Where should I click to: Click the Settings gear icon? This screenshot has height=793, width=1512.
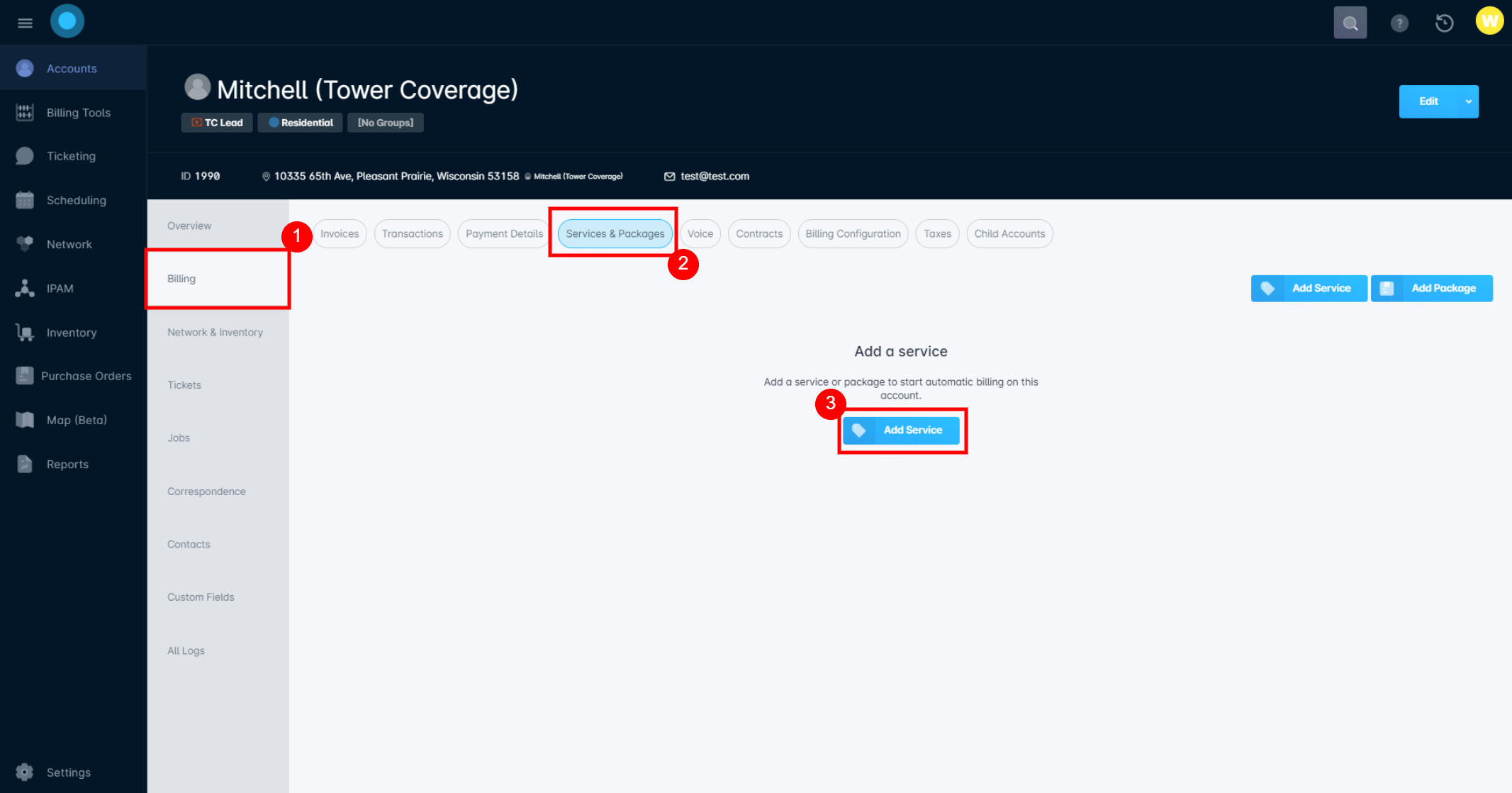click(25, 772)
